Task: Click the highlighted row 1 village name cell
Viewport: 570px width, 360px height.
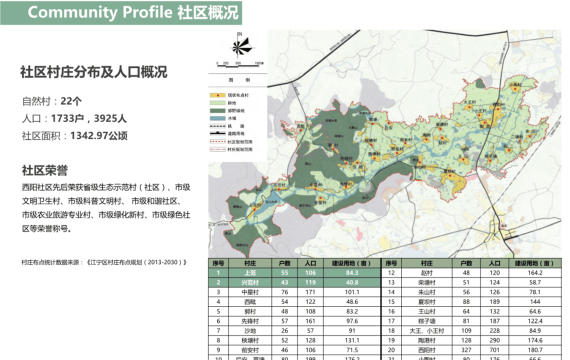Action: click(x=250, y=273)
